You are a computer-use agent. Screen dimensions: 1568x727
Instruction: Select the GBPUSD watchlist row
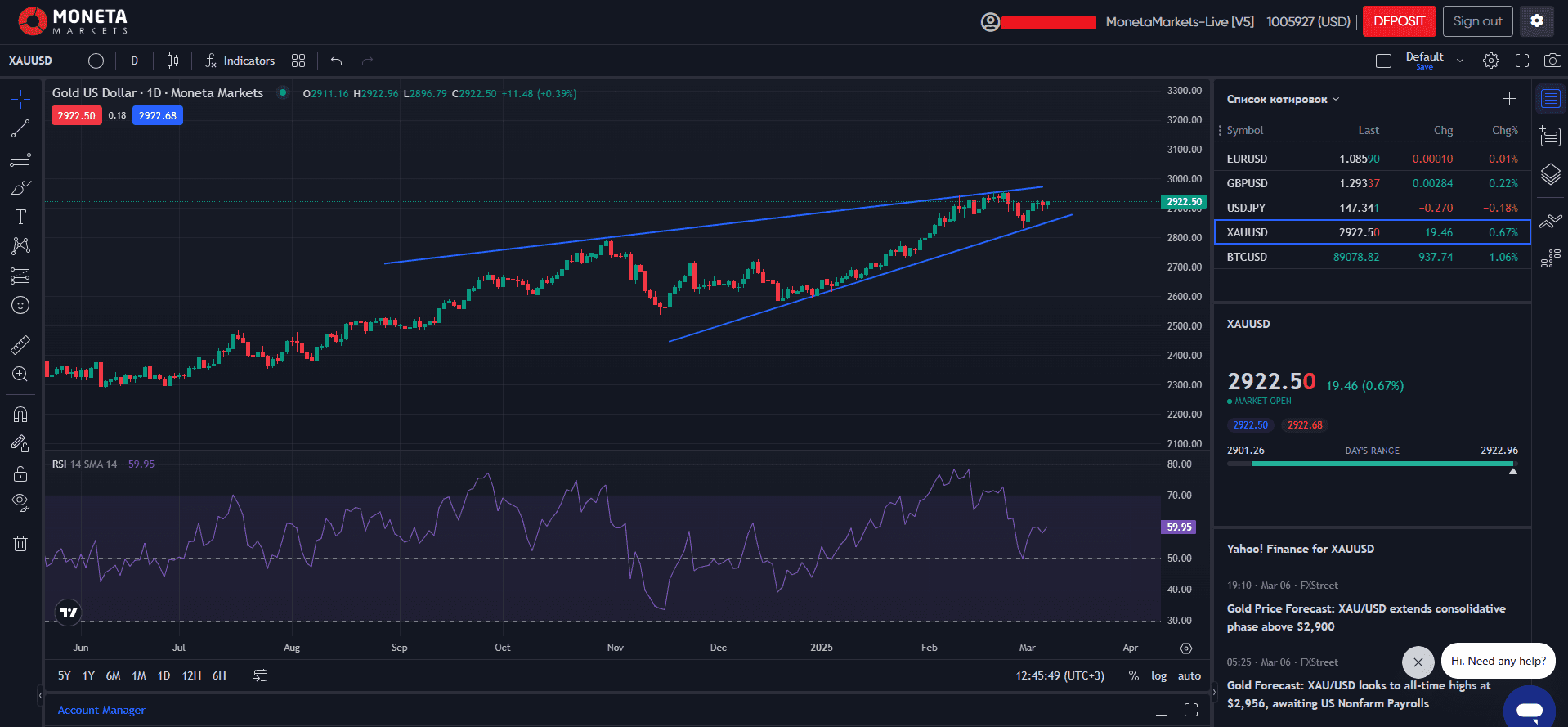pos(1373,183)
